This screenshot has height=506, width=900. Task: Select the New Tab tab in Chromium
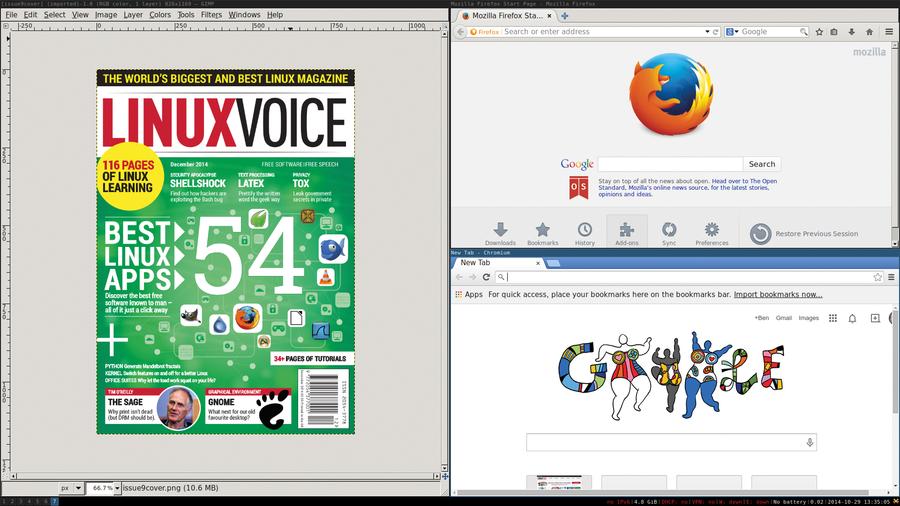pyautogui.click(x=494, y=263)
